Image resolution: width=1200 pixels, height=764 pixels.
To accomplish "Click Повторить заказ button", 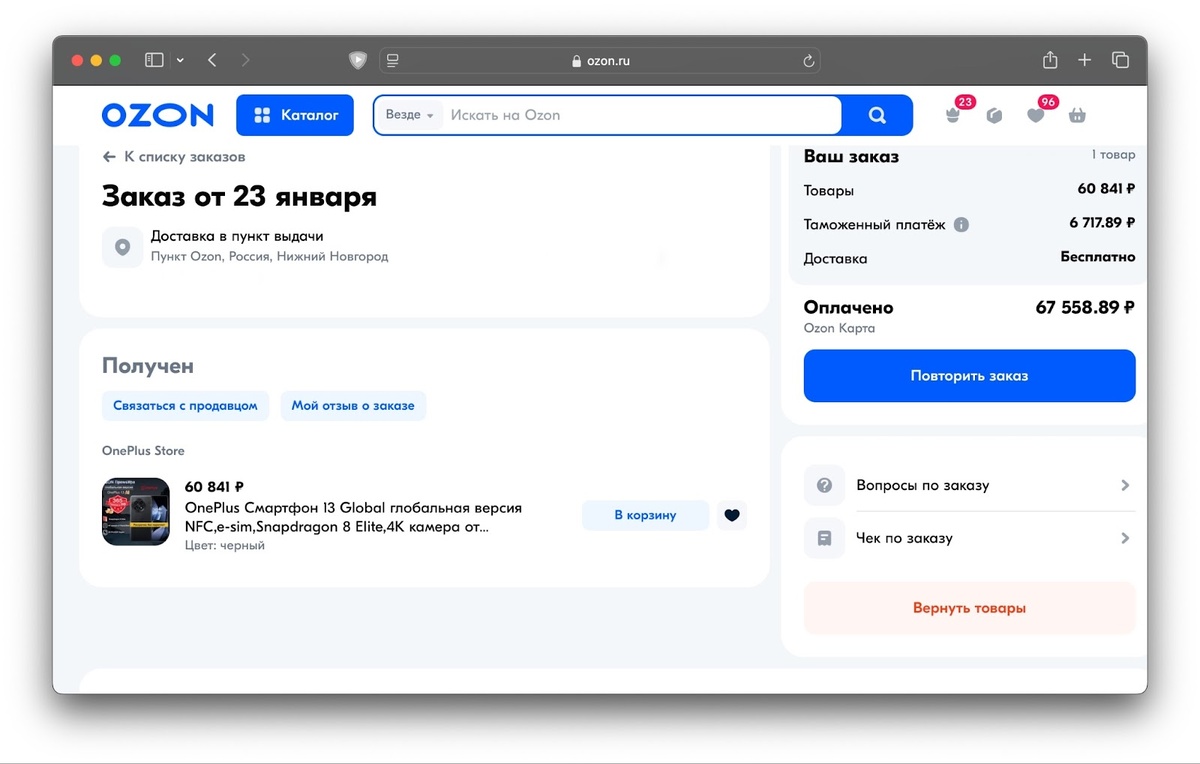I will [x=969, y=376].
